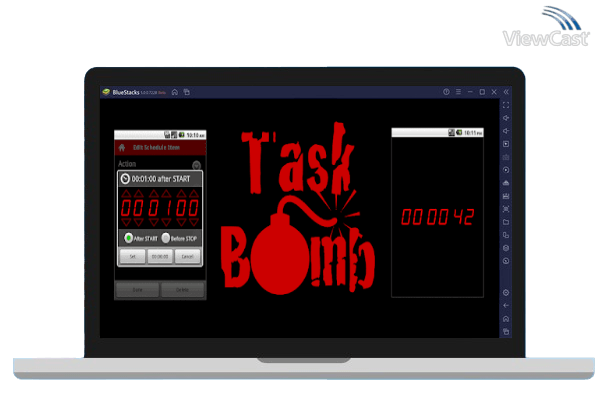The image size is (602, 414).
Task: Collapse the BlueStacks side toolbar with double-chevron
Action: [506, 92]
